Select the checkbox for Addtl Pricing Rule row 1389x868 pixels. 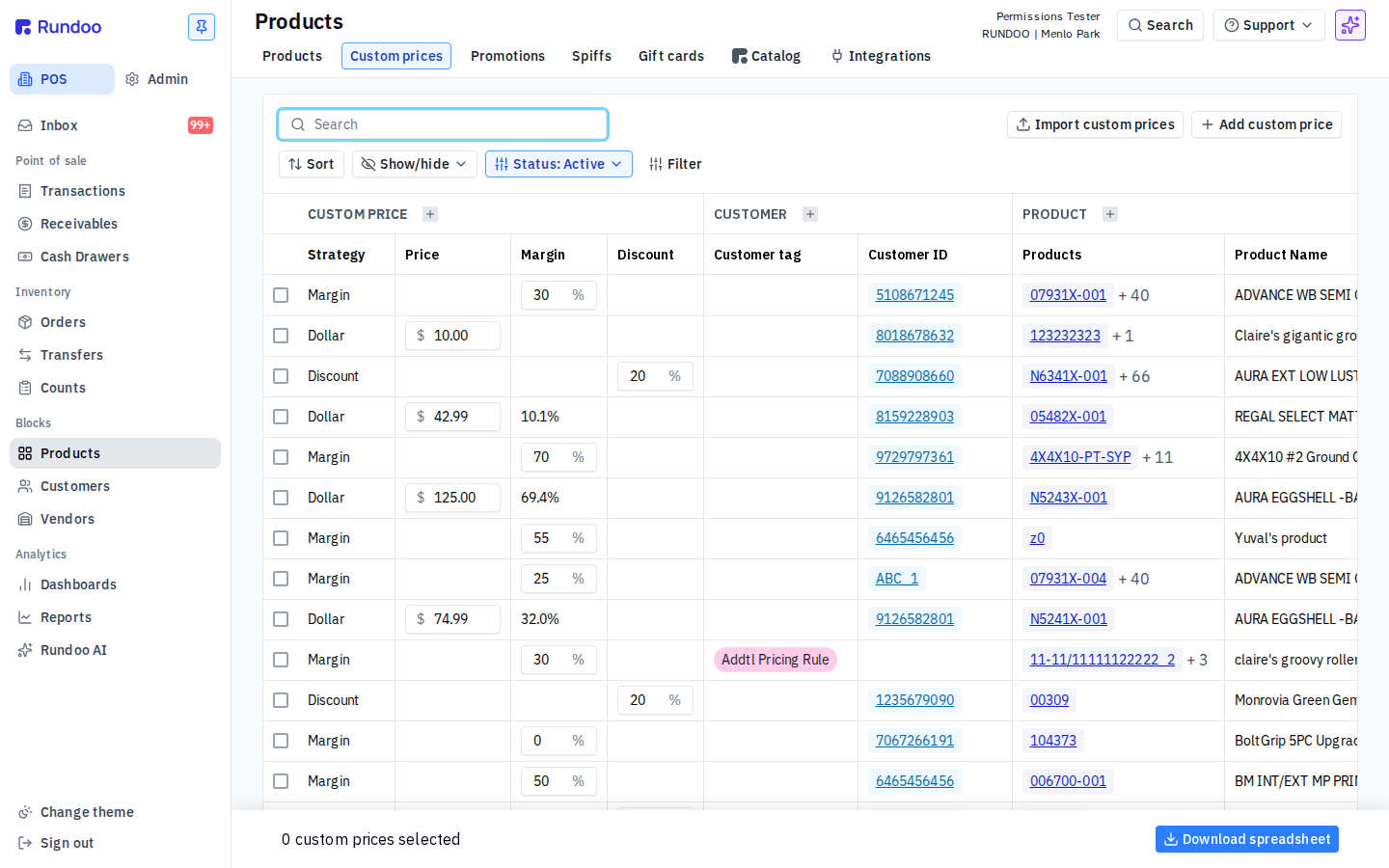tap(281, 660)
